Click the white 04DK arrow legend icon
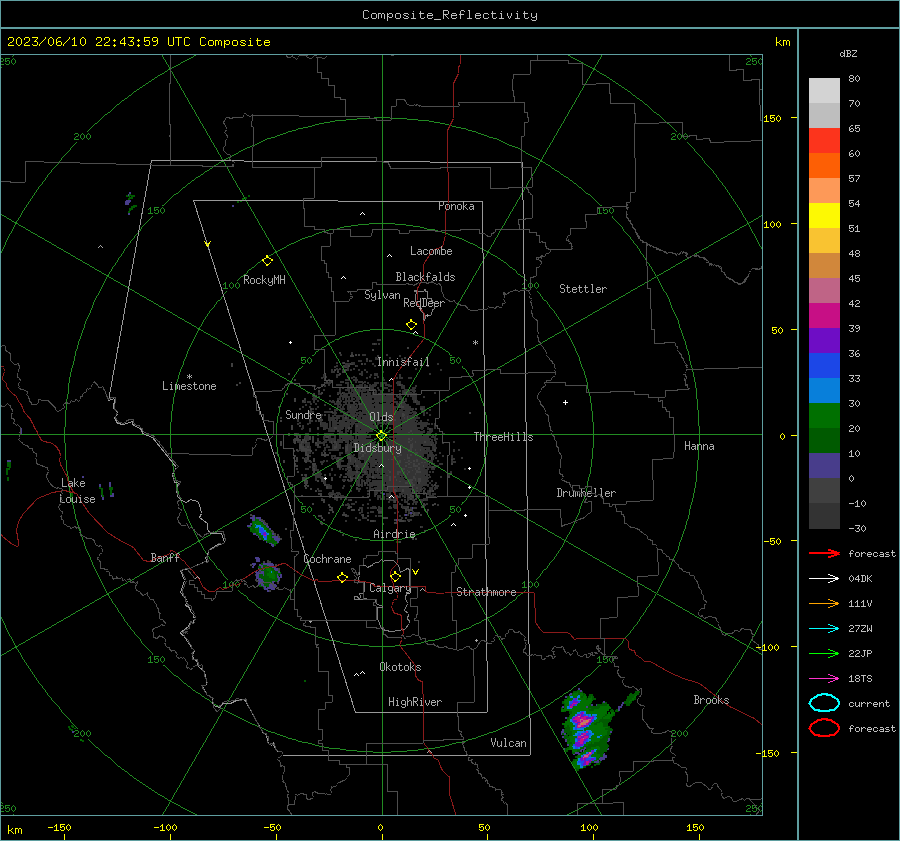 824,578
